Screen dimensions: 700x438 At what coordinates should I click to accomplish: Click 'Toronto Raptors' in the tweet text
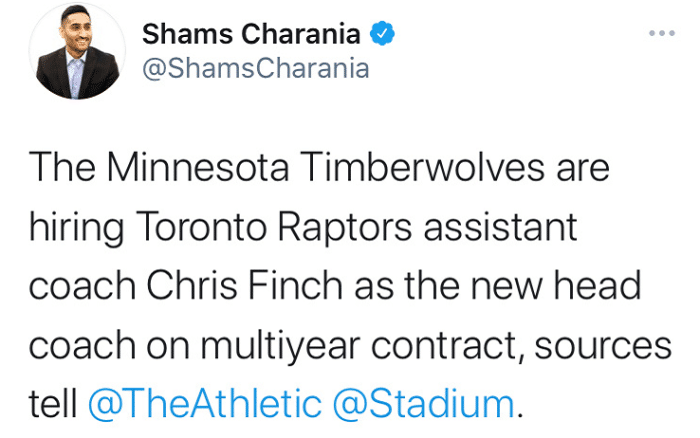pos(263,226)
